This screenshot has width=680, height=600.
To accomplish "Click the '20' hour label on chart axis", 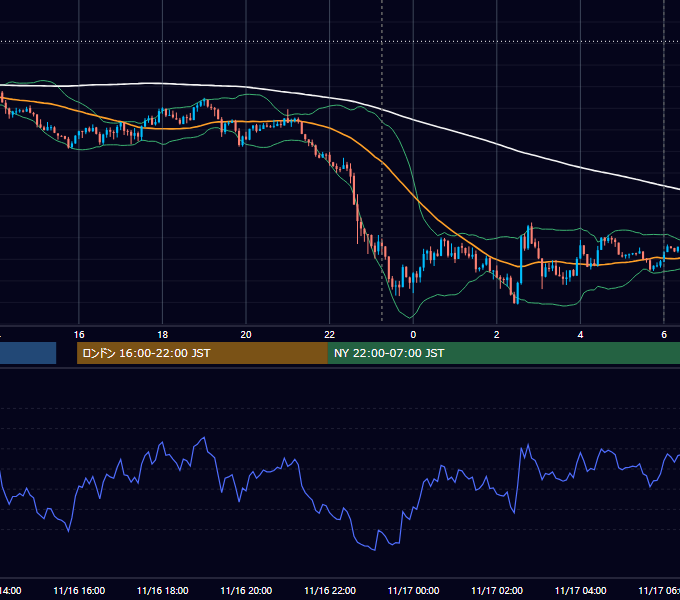I will (246, 335).
